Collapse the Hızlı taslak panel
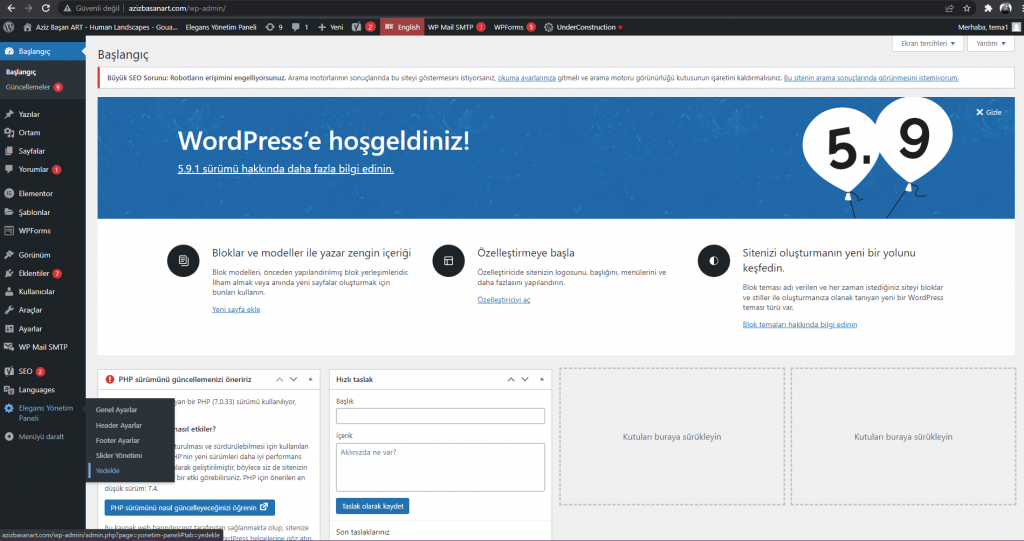The image size is (1024, 541). (x=541, y=379)
